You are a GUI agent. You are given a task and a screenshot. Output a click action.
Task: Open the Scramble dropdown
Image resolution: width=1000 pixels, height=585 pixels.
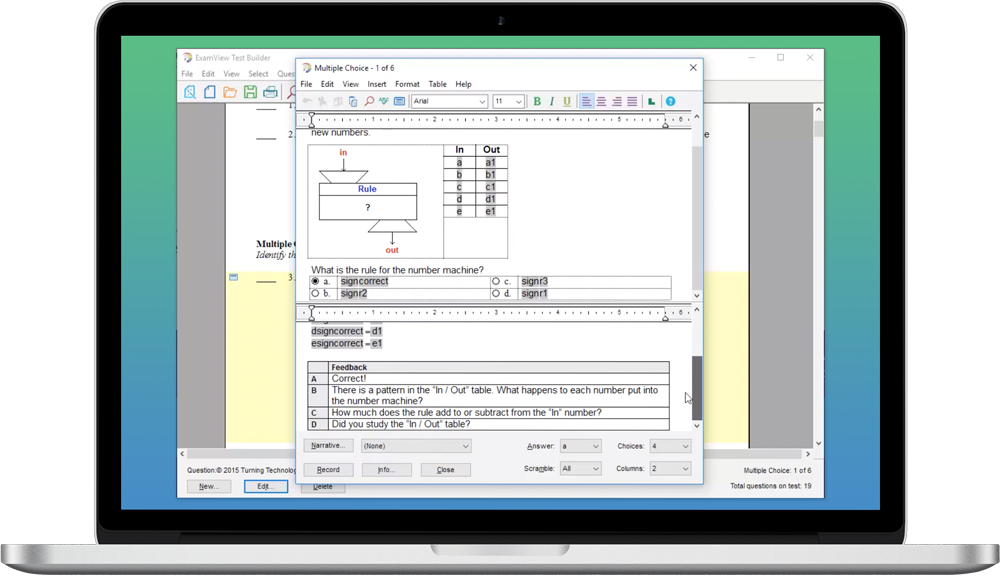point(580,469)
